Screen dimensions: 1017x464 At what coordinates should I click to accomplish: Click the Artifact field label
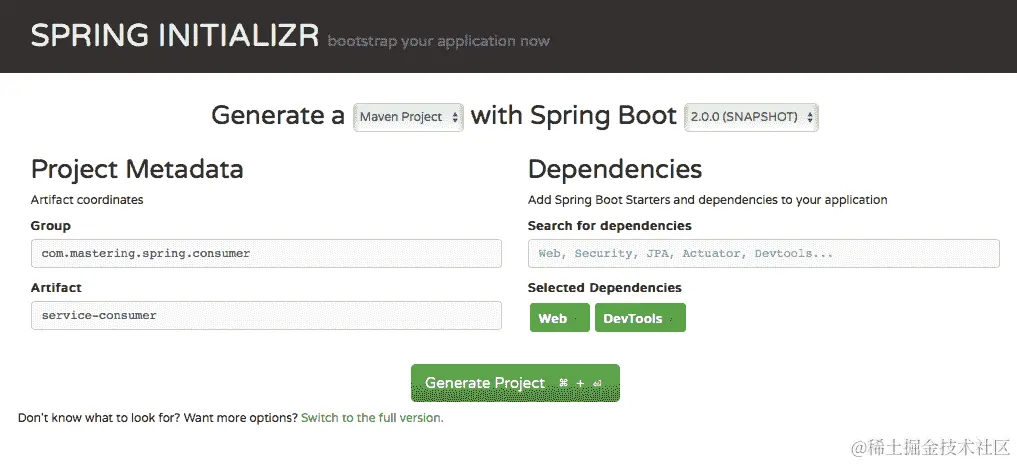(x=56, y=287)
